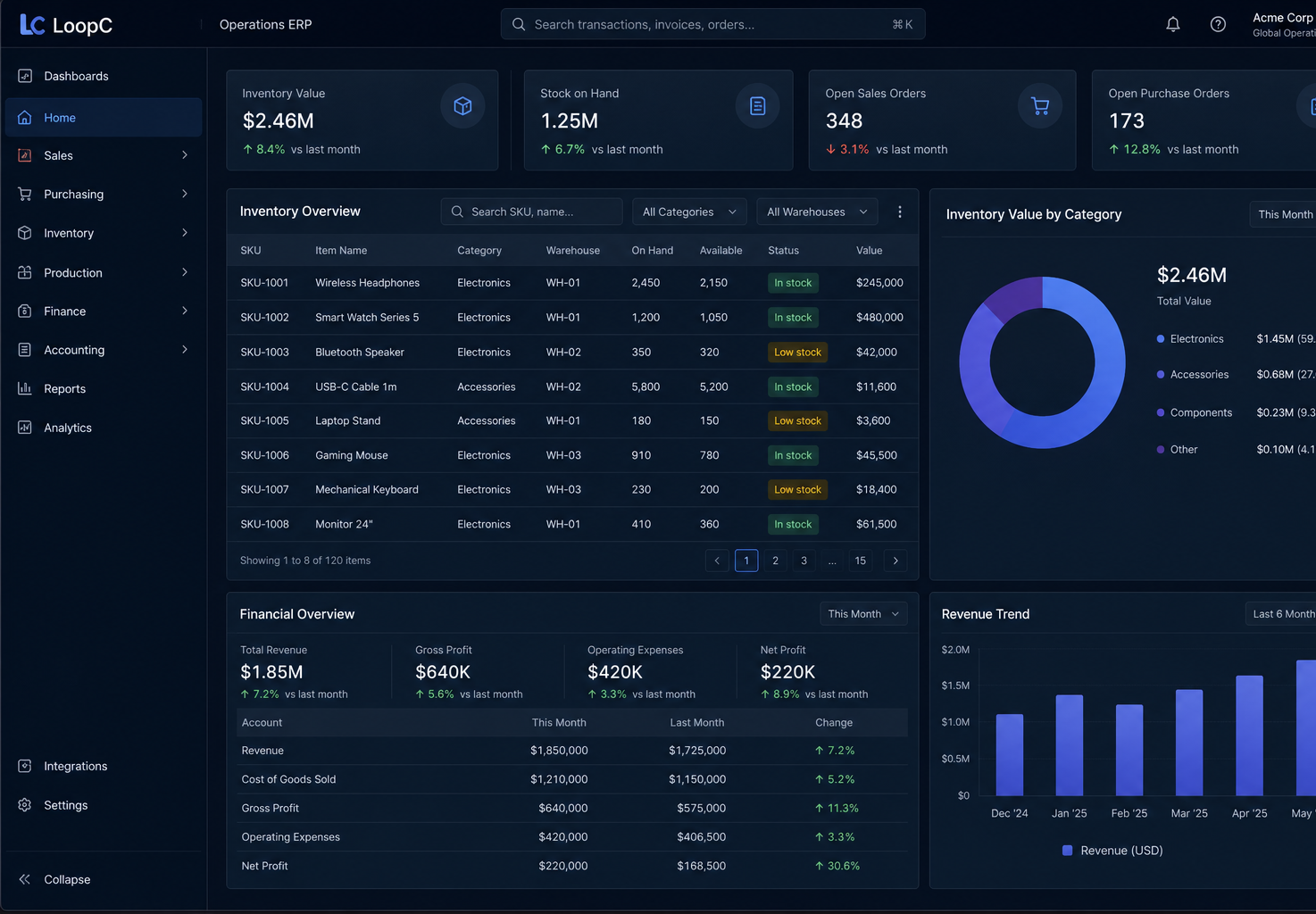Open Financial Overview This Month dropdown
1316x914 pixels.
[x=863, y=614]
